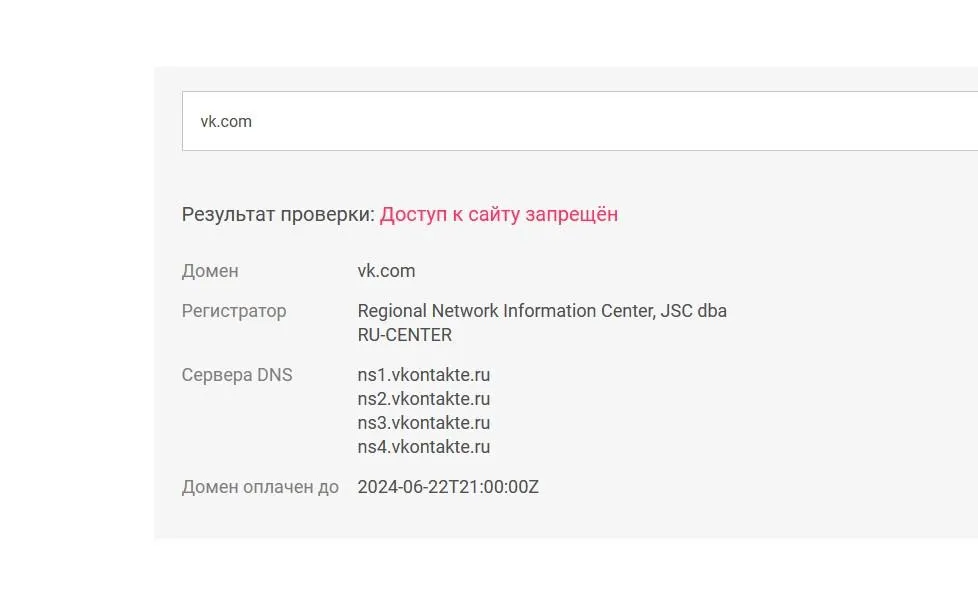
Task: Select DNS server ns4.vkontakte.ru
Action: [425, 446]
